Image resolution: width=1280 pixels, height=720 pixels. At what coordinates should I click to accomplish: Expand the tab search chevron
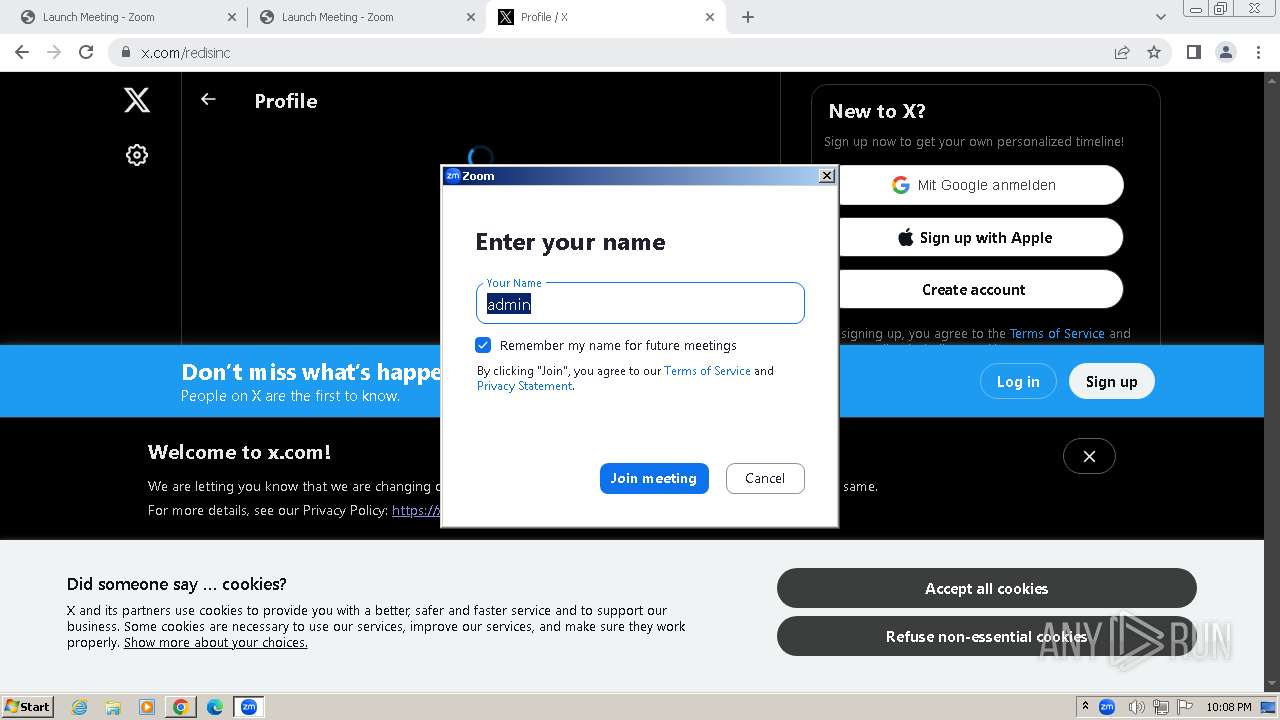(1161, 17)
